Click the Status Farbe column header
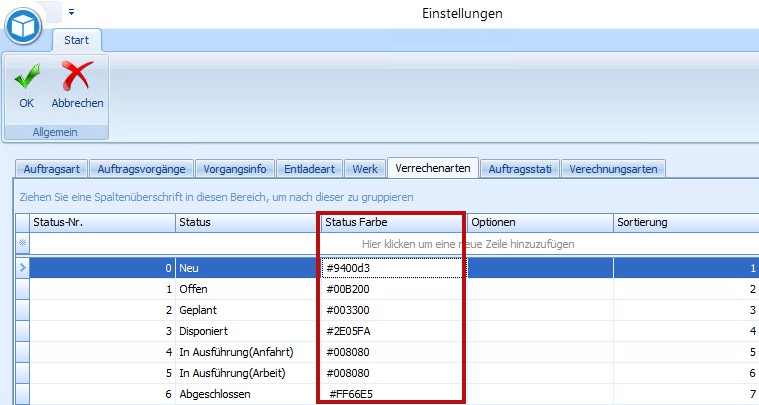759x405 pixels. 390,222
